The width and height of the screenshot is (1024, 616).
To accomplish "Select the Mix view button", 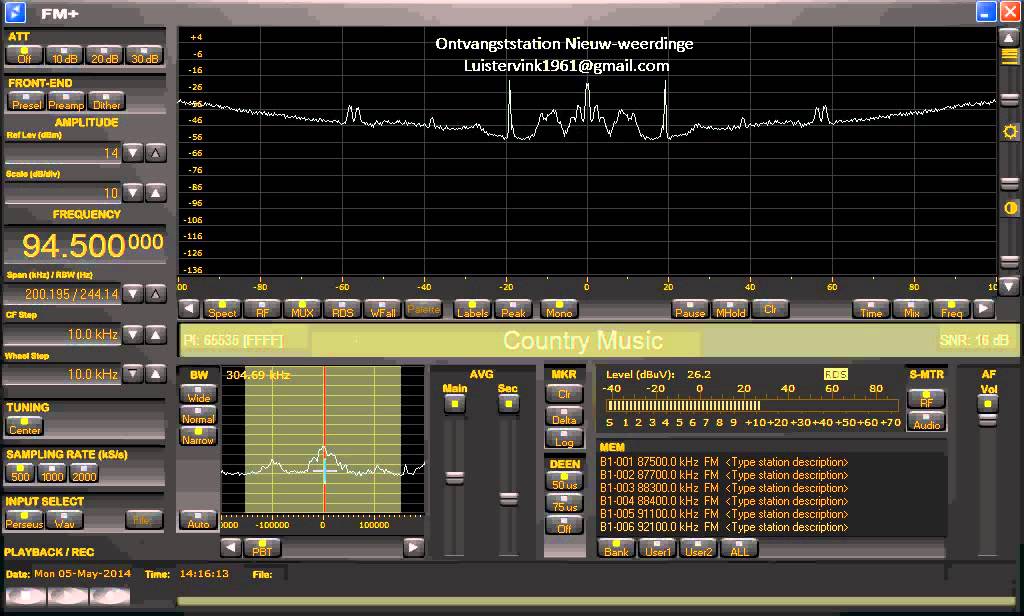I will (911, 309).
